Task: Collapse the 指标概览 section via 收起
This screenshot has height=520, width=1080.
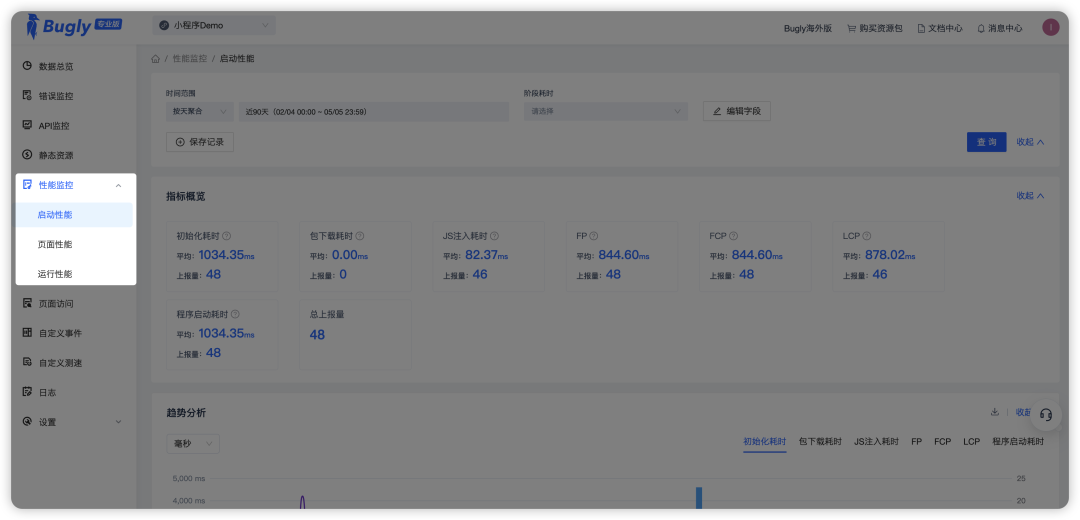Action: click(x=1030, y=196)
